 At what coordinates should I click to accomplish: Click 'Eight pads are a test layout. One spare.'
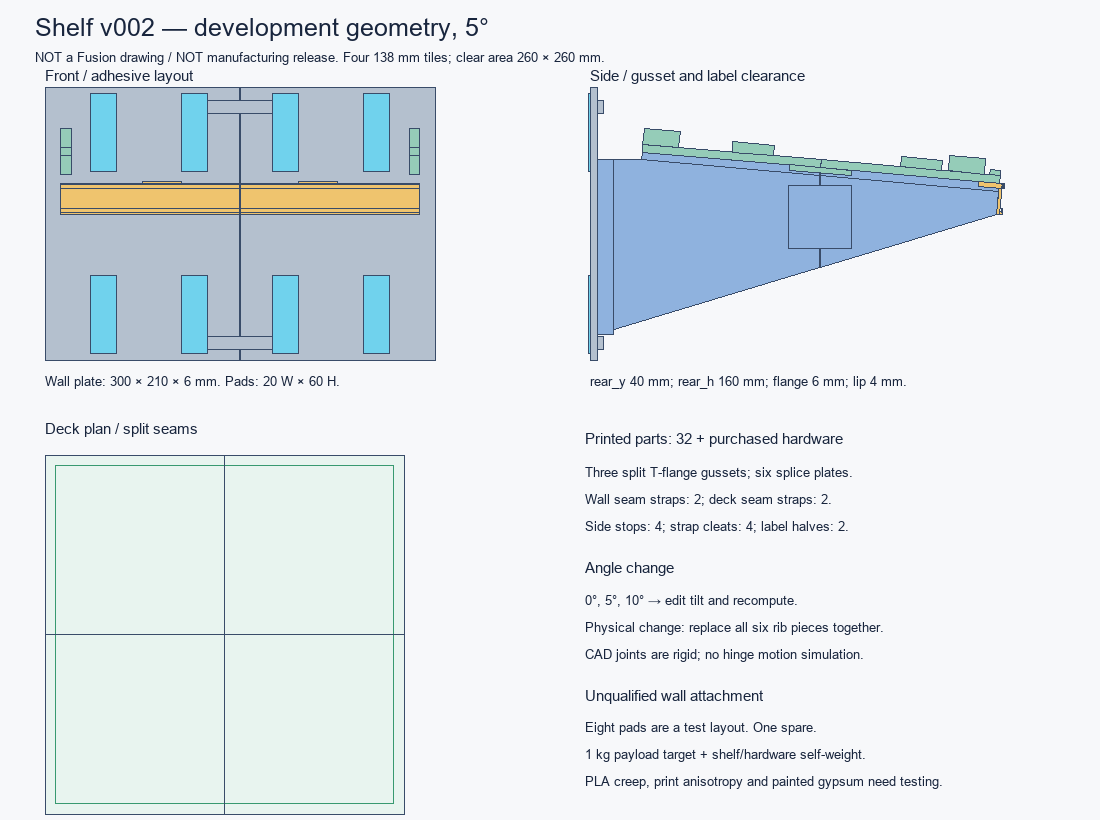(700, 727)
